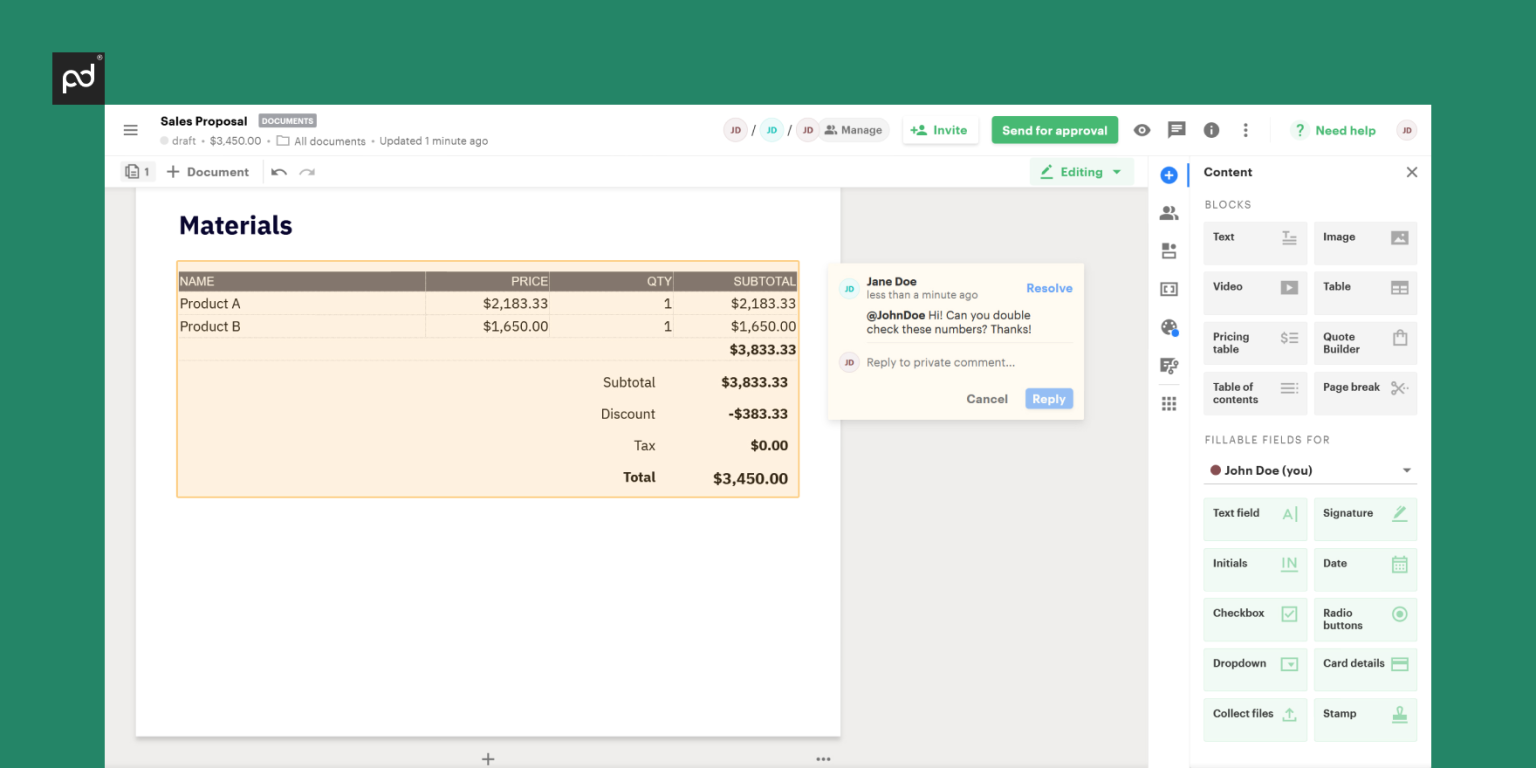The height and width of the screenshot is (768, 1536).
Task: Open the comments panel icon
Action: (1176, 130)
